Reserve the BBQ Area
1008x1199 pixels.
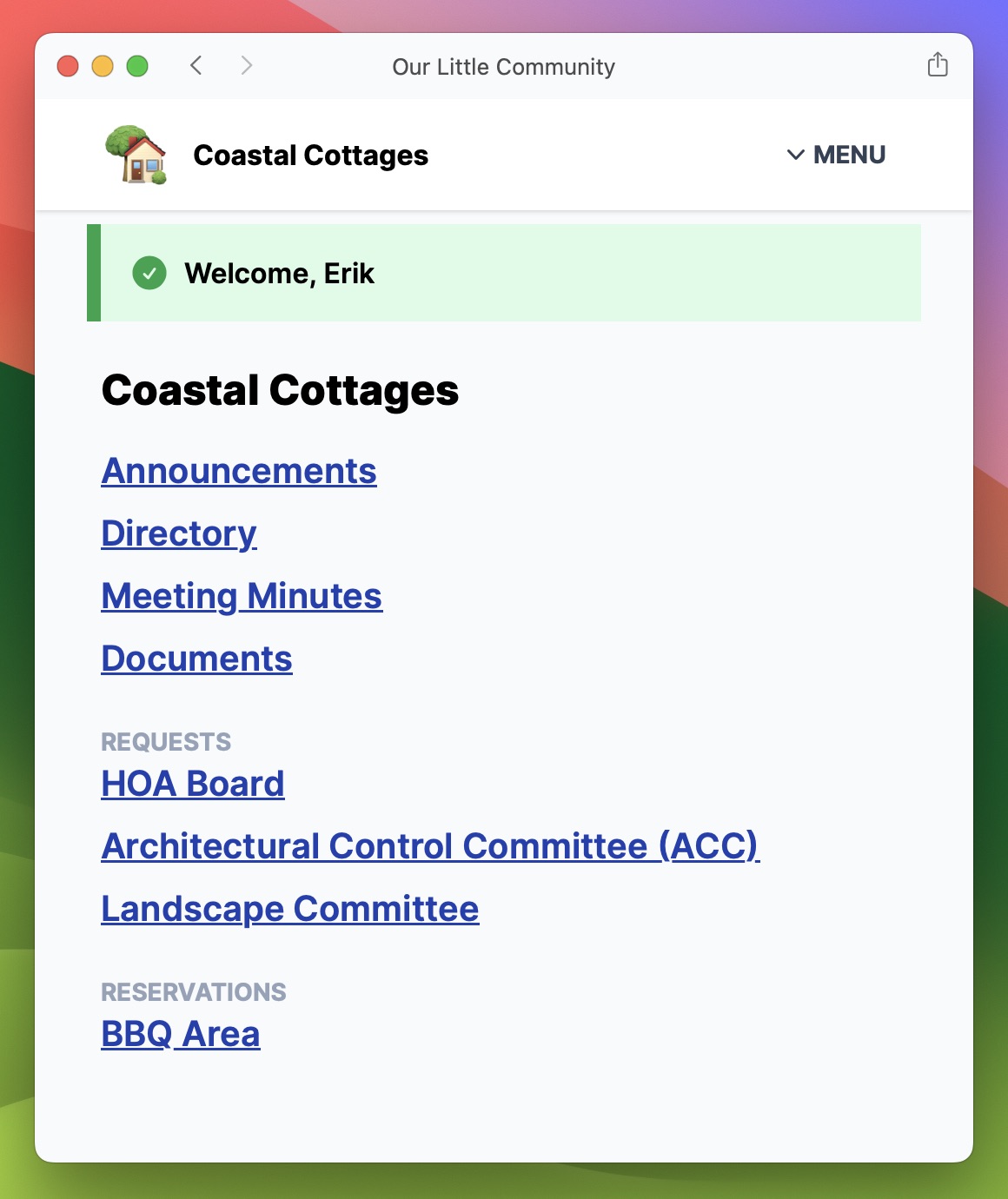click(x=181, y=1034)
